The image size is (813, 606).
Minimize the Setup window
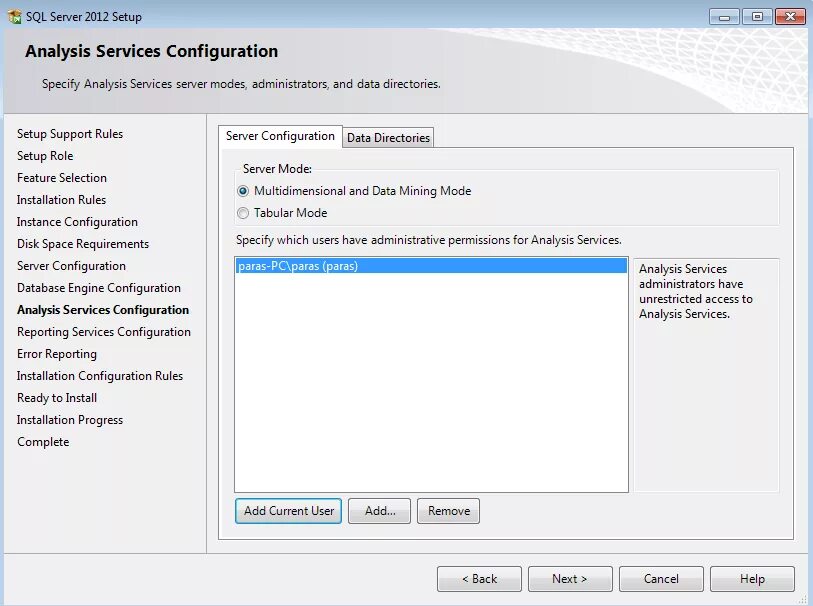[724, 17]
